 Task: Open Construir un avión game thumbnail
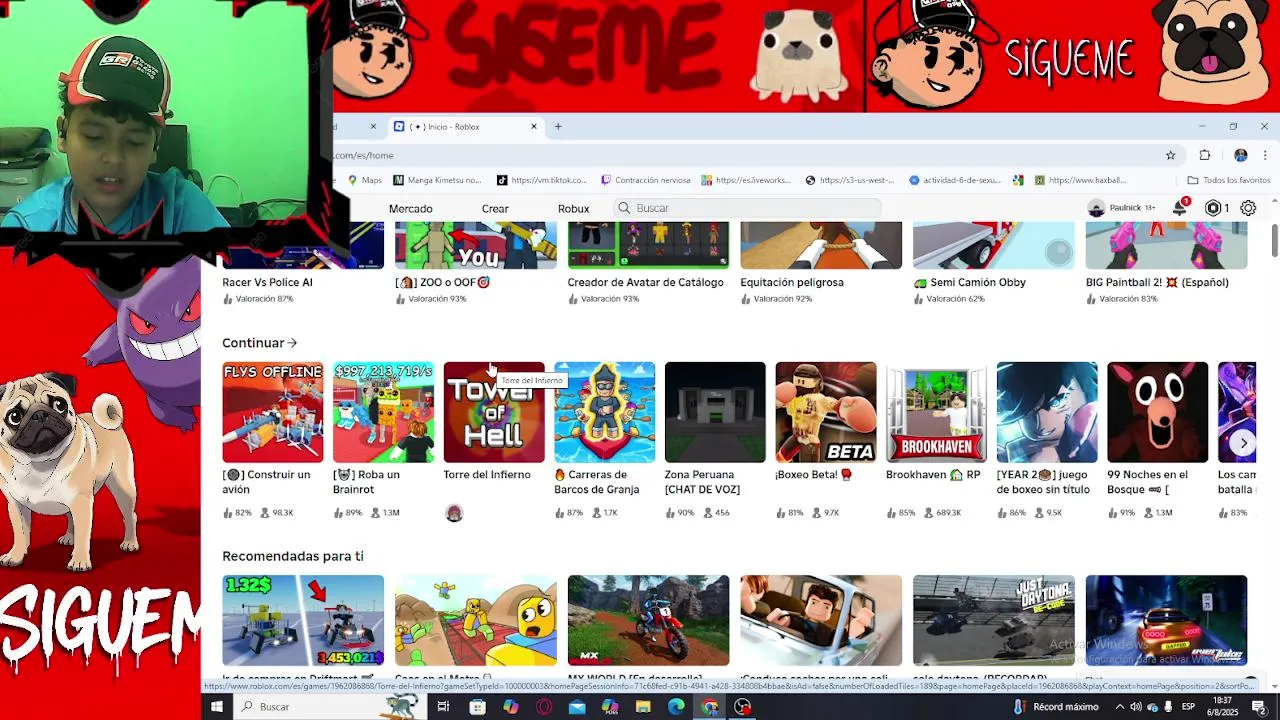click(x=273, y=412)
